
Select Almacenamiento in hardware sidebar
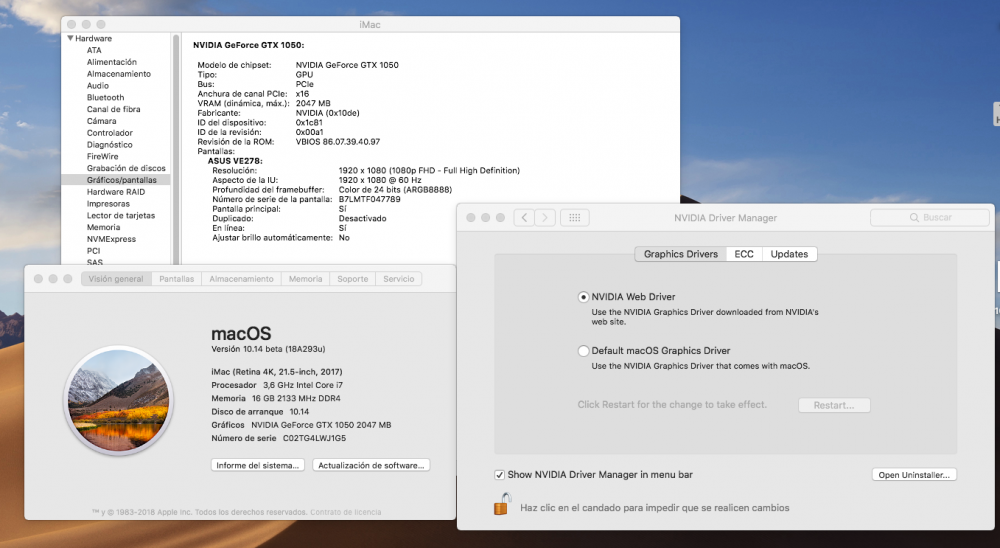click(119, 74)
